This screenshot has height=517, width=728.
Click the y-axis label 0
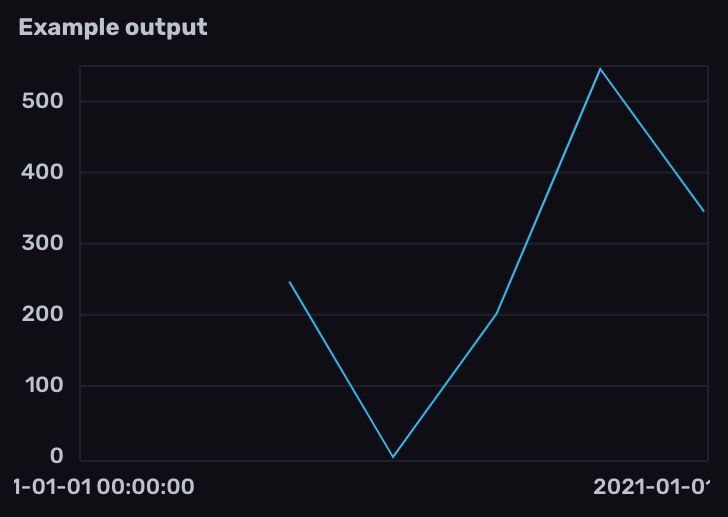(x=56, y=457)
